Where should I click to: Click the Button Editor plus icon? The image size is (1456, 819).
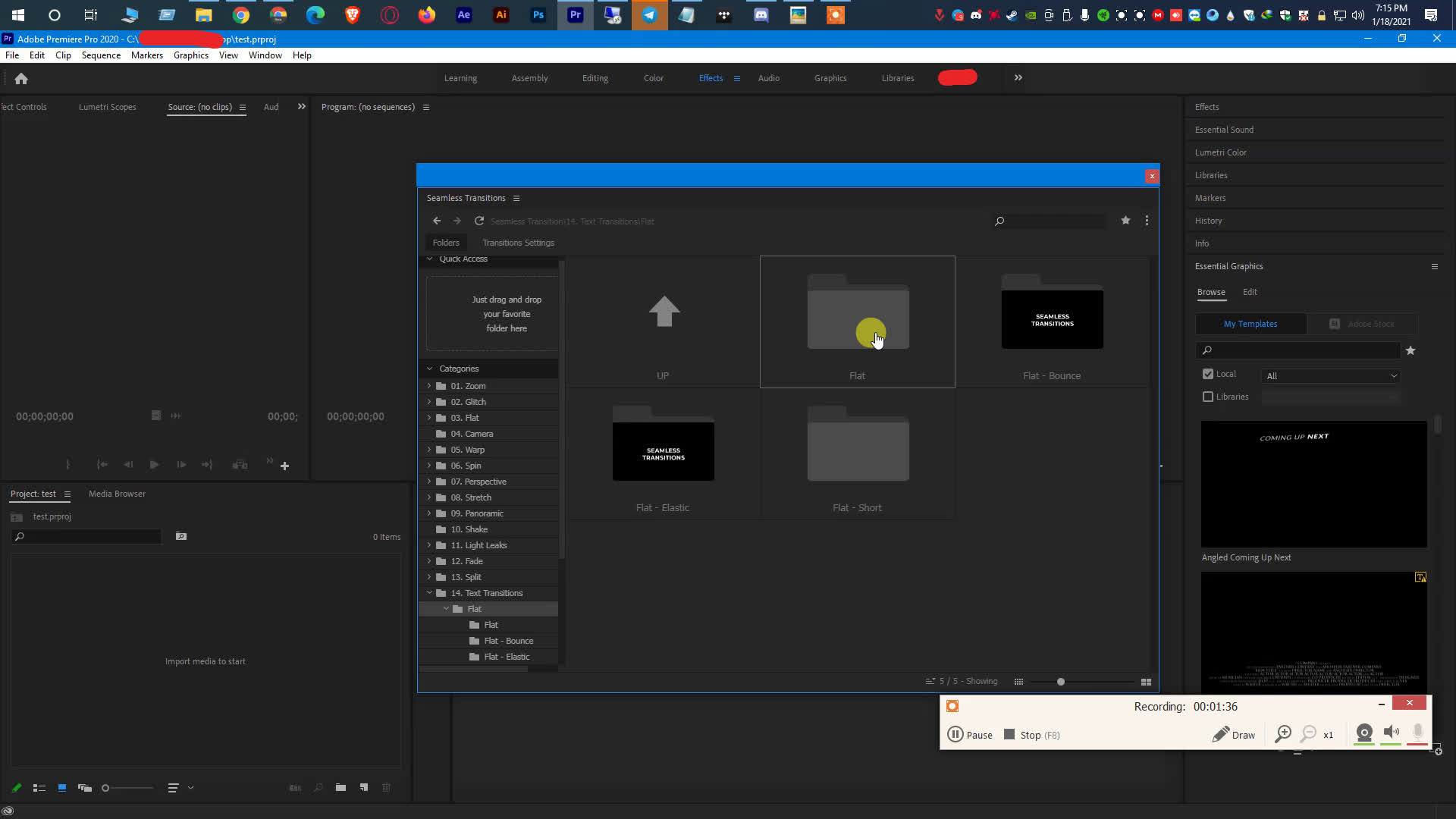284,466
